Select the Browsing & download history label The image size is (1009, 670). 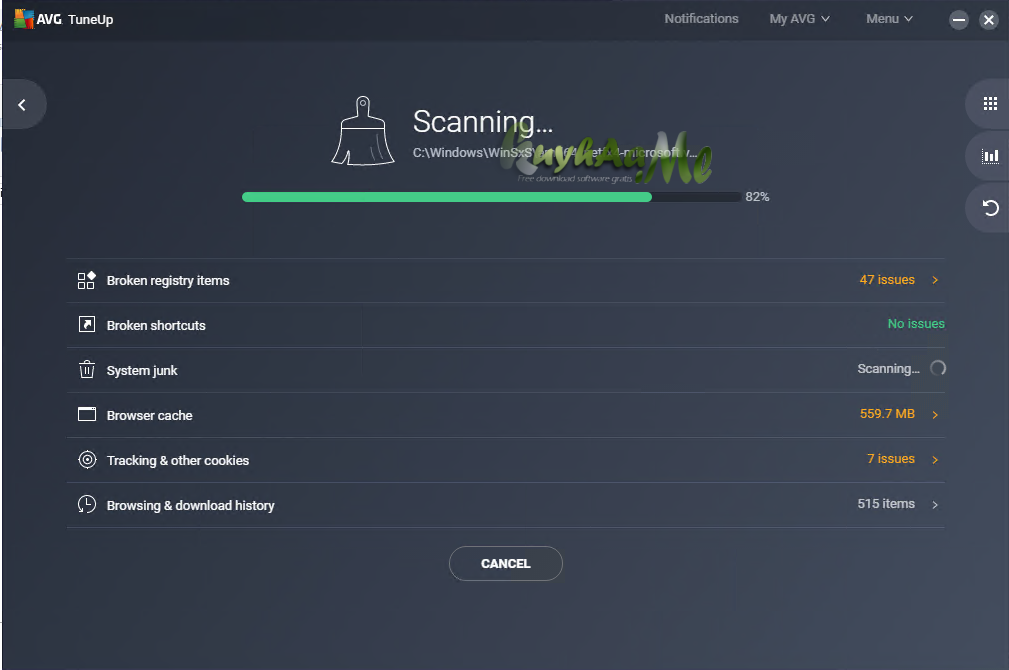[x=190, y=506]
